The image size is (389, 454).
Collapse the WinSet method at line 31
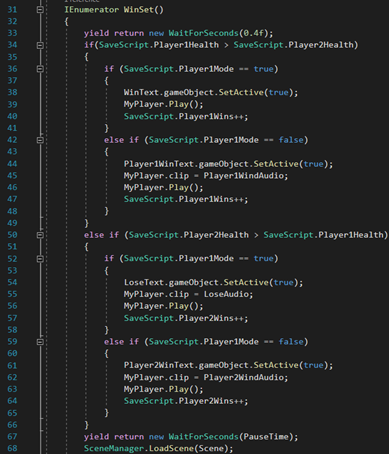[x=40, y=10]
